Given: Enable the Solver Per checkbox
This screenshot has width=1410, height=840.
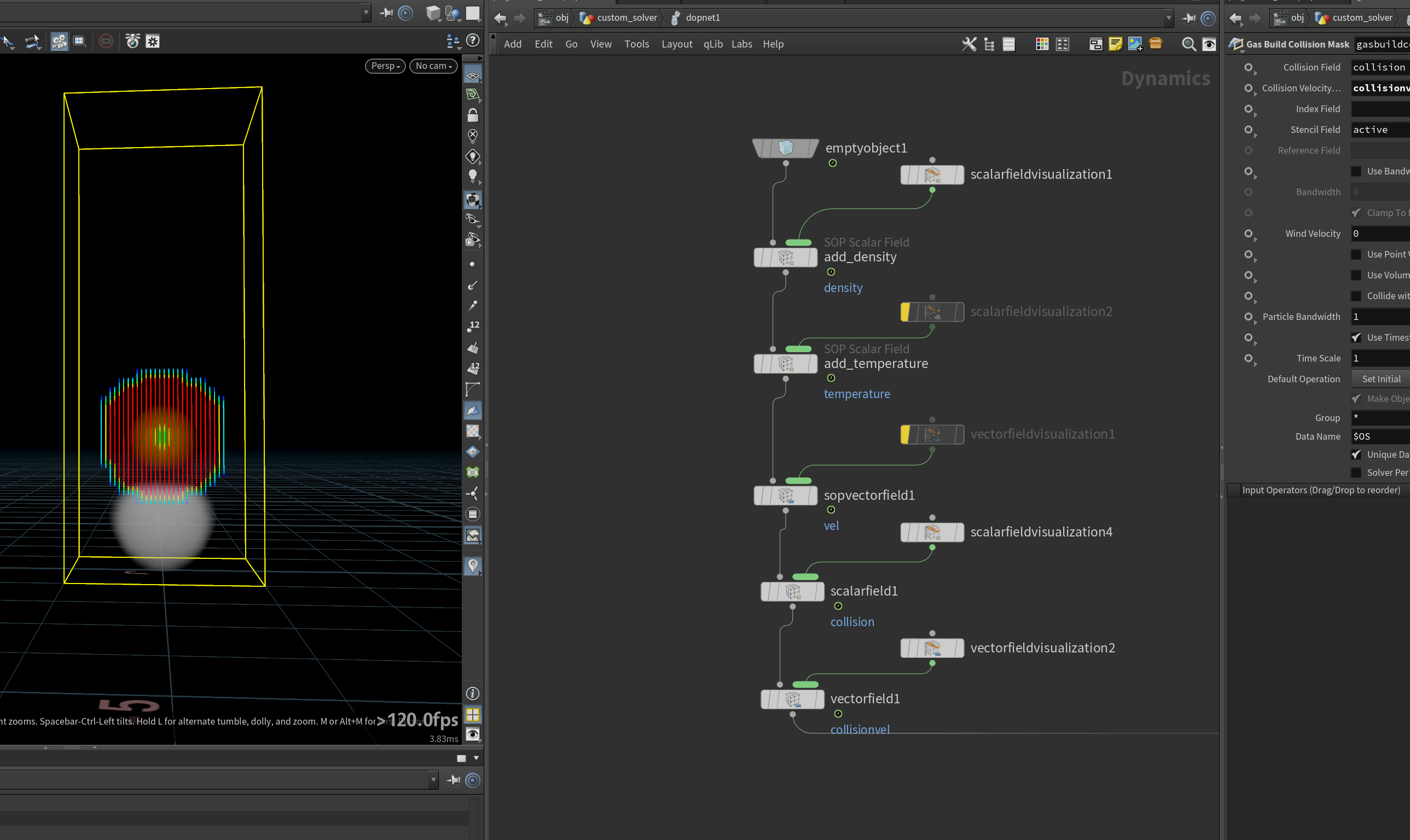Looking at the screenshot, I should 1356,472.
